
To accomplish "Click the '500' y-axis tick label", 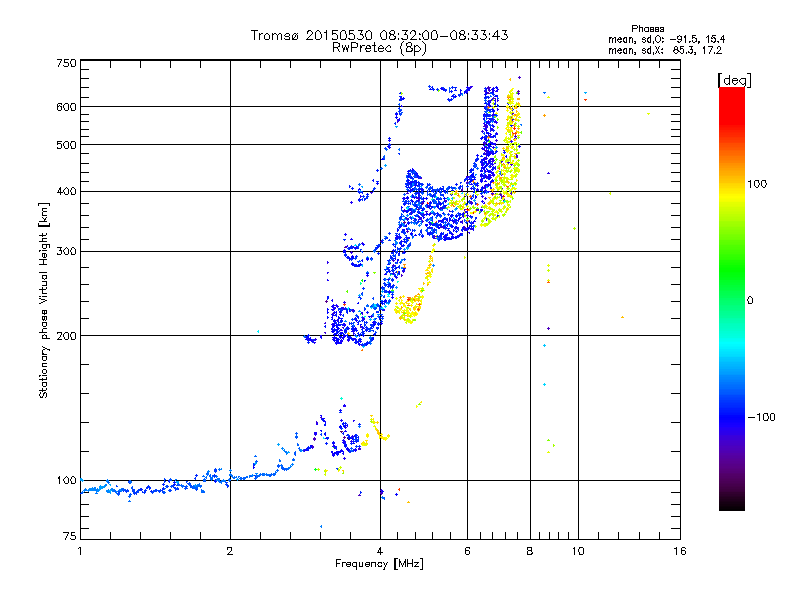I will click(x=66, y=145).
